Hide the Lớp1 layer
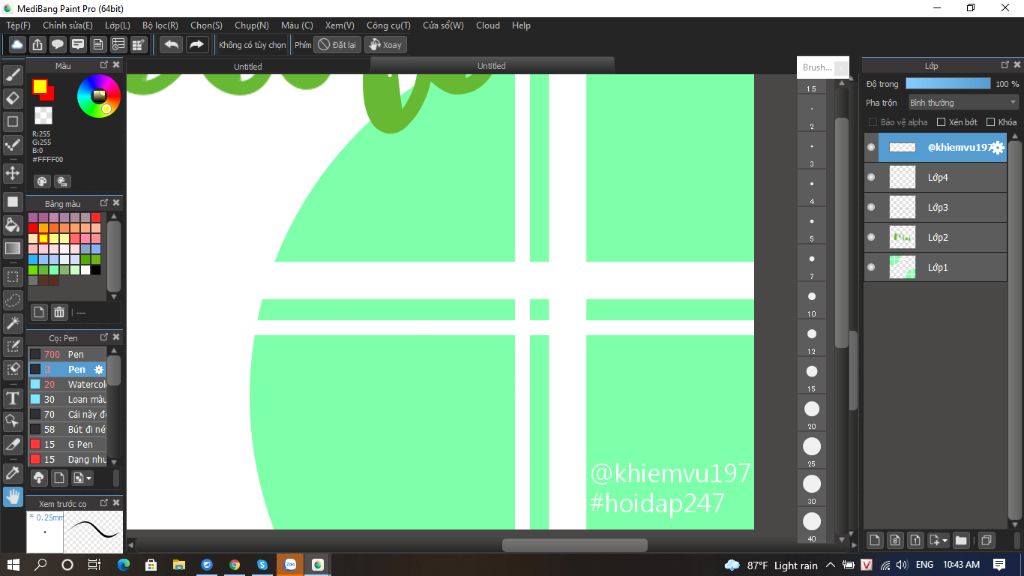 coord(871,267)
